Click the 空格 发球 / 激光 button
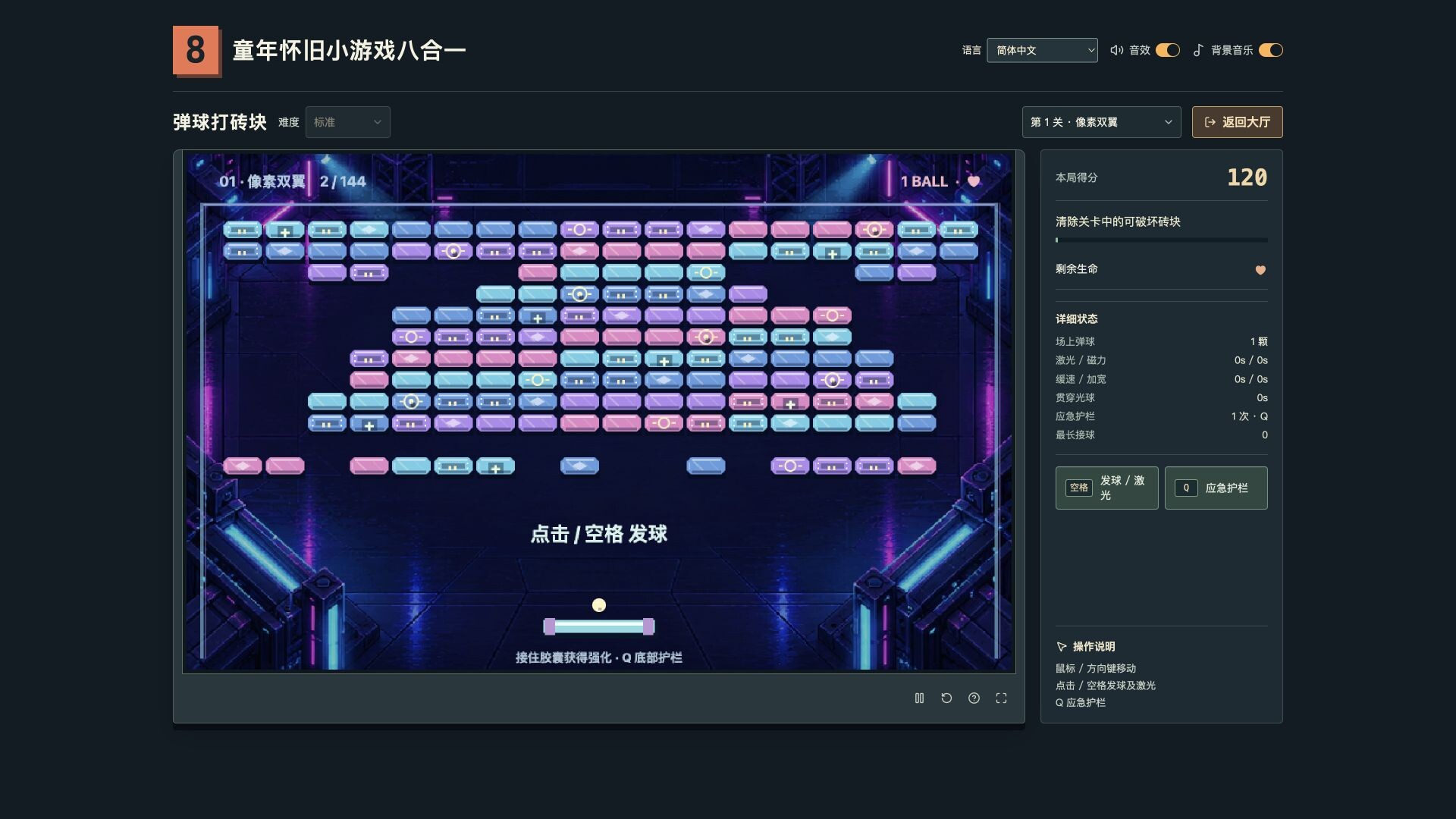This screenshot has height=819, width=1456. point(1106,488)
